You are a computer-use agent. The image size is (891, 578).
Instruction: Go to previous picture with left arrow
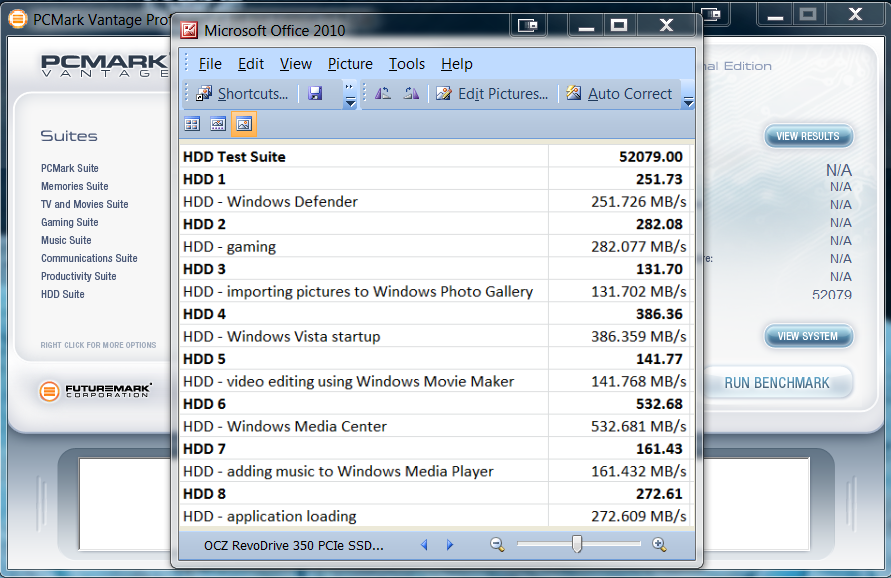click(424, 545)
